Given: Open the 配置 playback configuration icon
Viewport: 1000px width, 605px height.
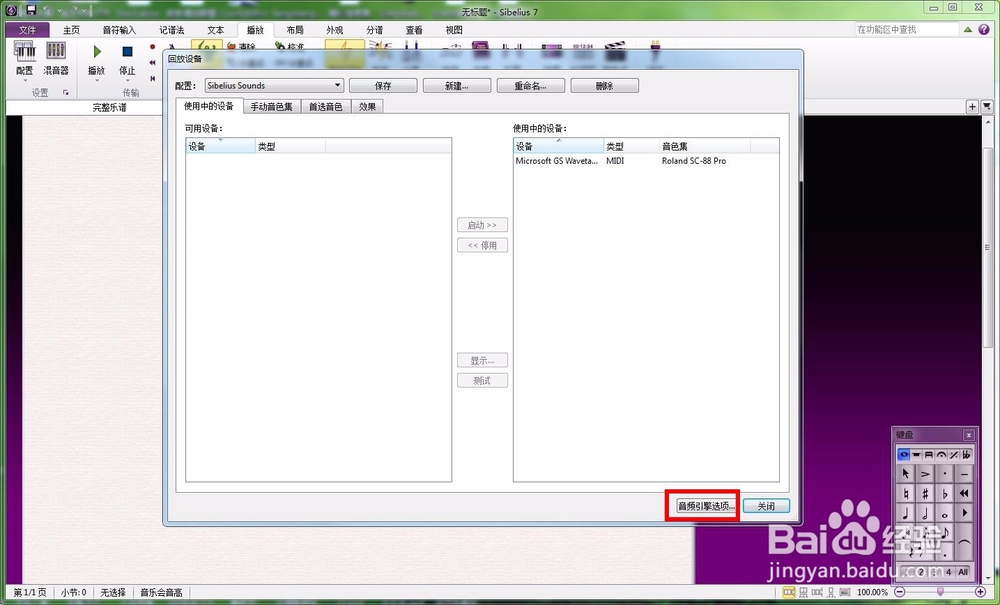Looking at the screenshot, I should click(25, 52).
